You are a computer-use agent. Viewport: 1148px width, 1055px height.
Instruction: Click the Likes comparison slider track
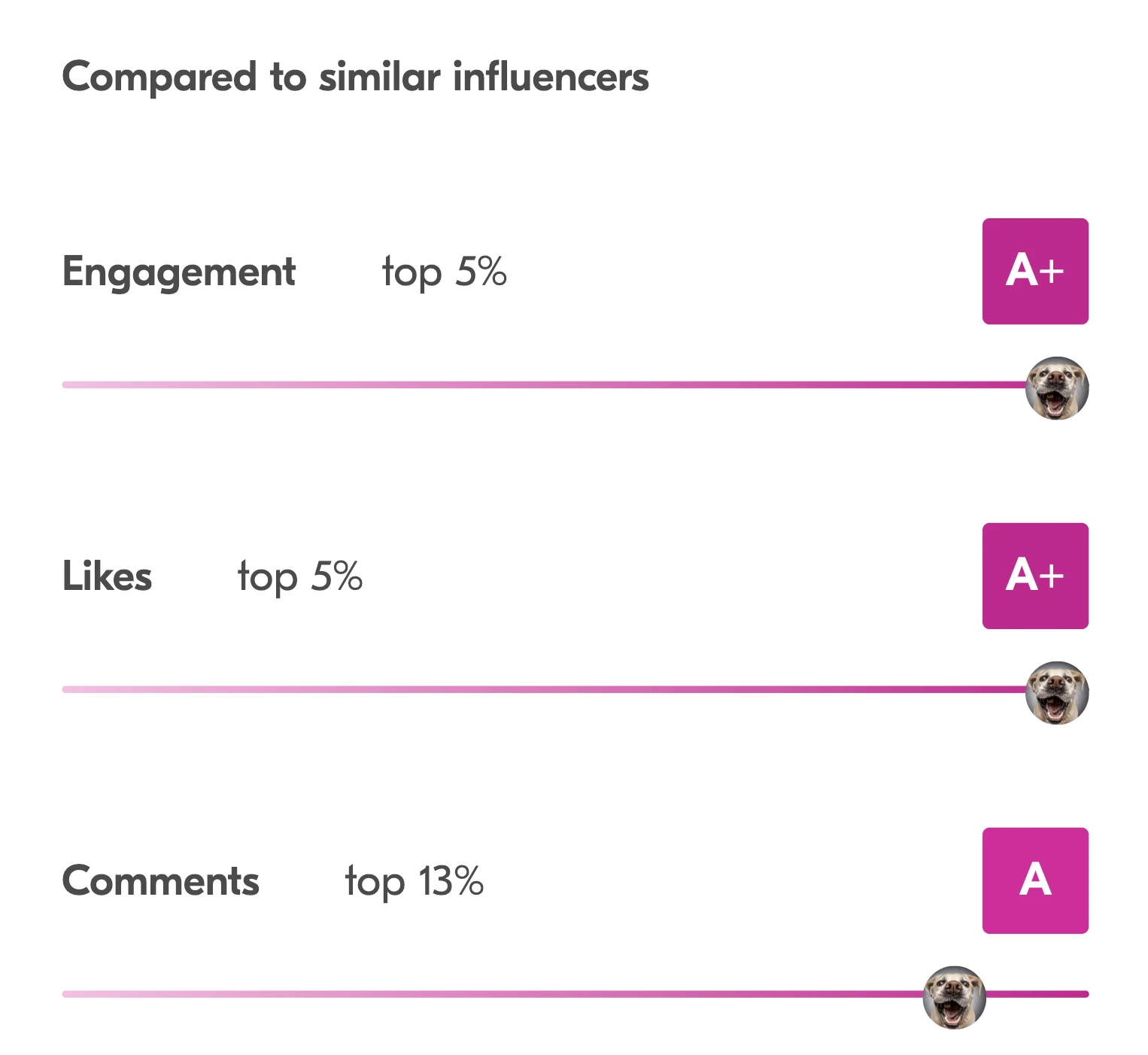point(542,690)
